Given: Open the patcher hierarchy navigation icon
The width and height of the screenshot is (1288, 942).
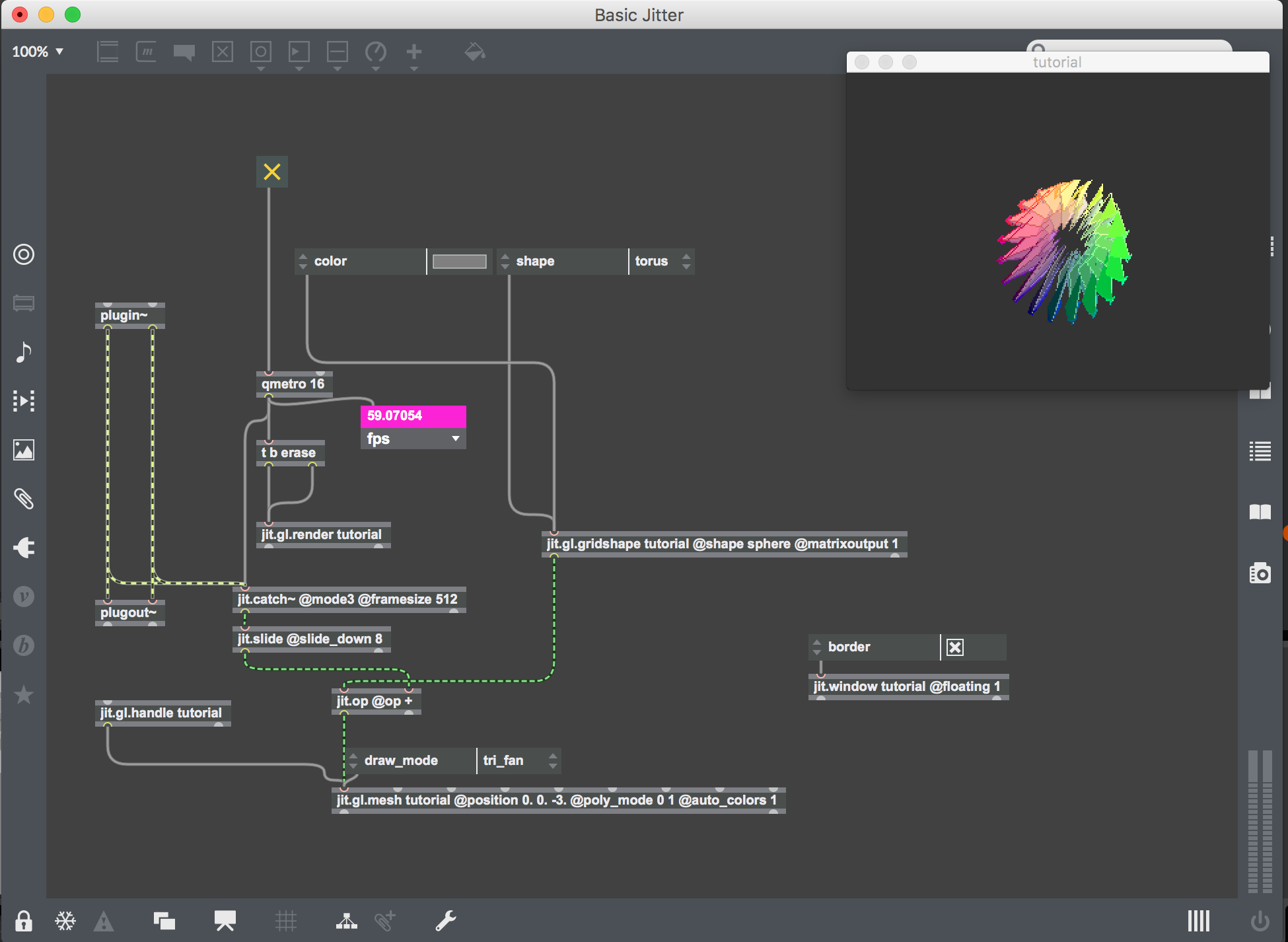Looking at the screenshot, I should point(346,920).
